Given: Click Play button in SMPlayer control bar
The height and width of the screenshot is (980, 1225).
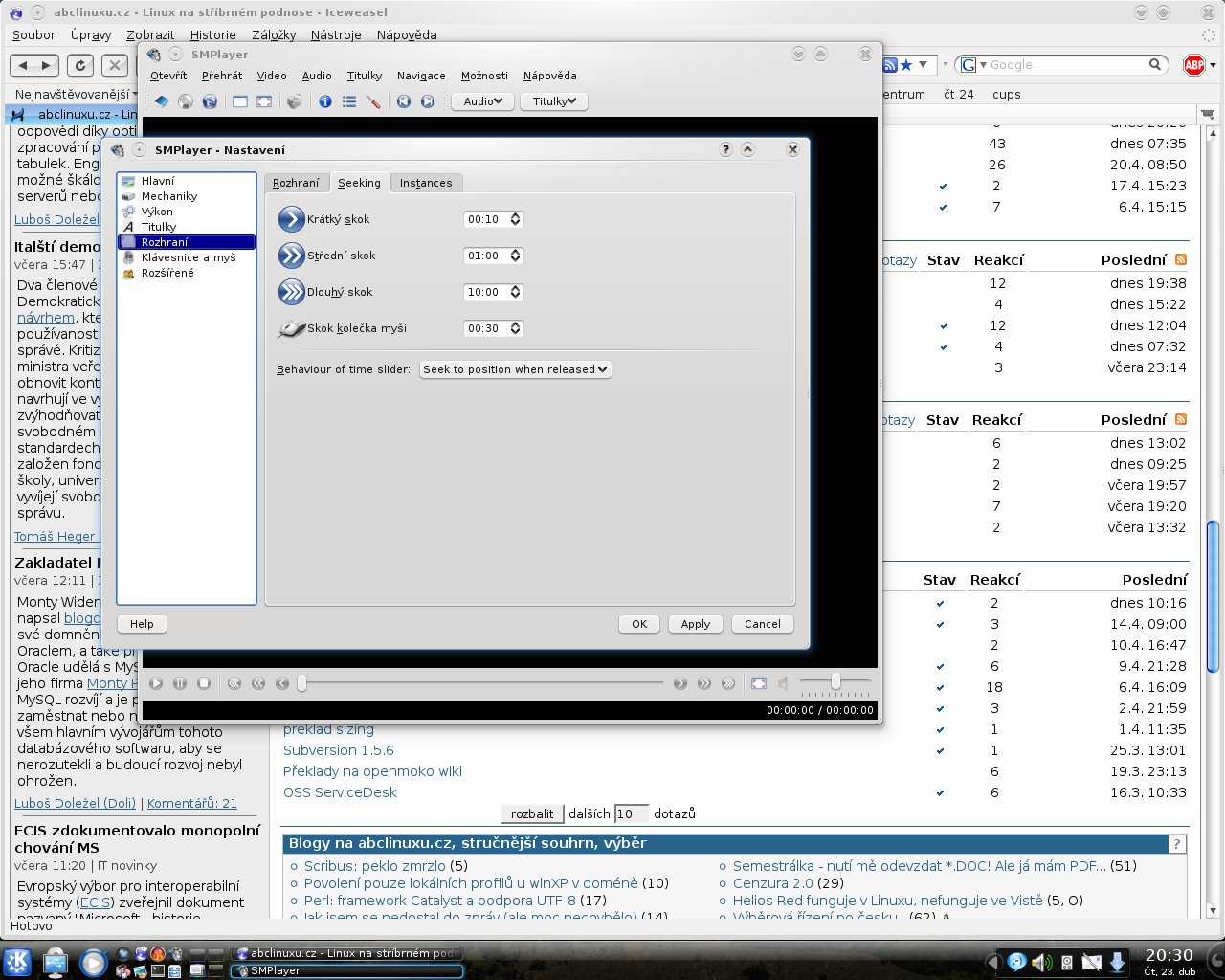Looking at the screenshot, I should click(156, 683).
